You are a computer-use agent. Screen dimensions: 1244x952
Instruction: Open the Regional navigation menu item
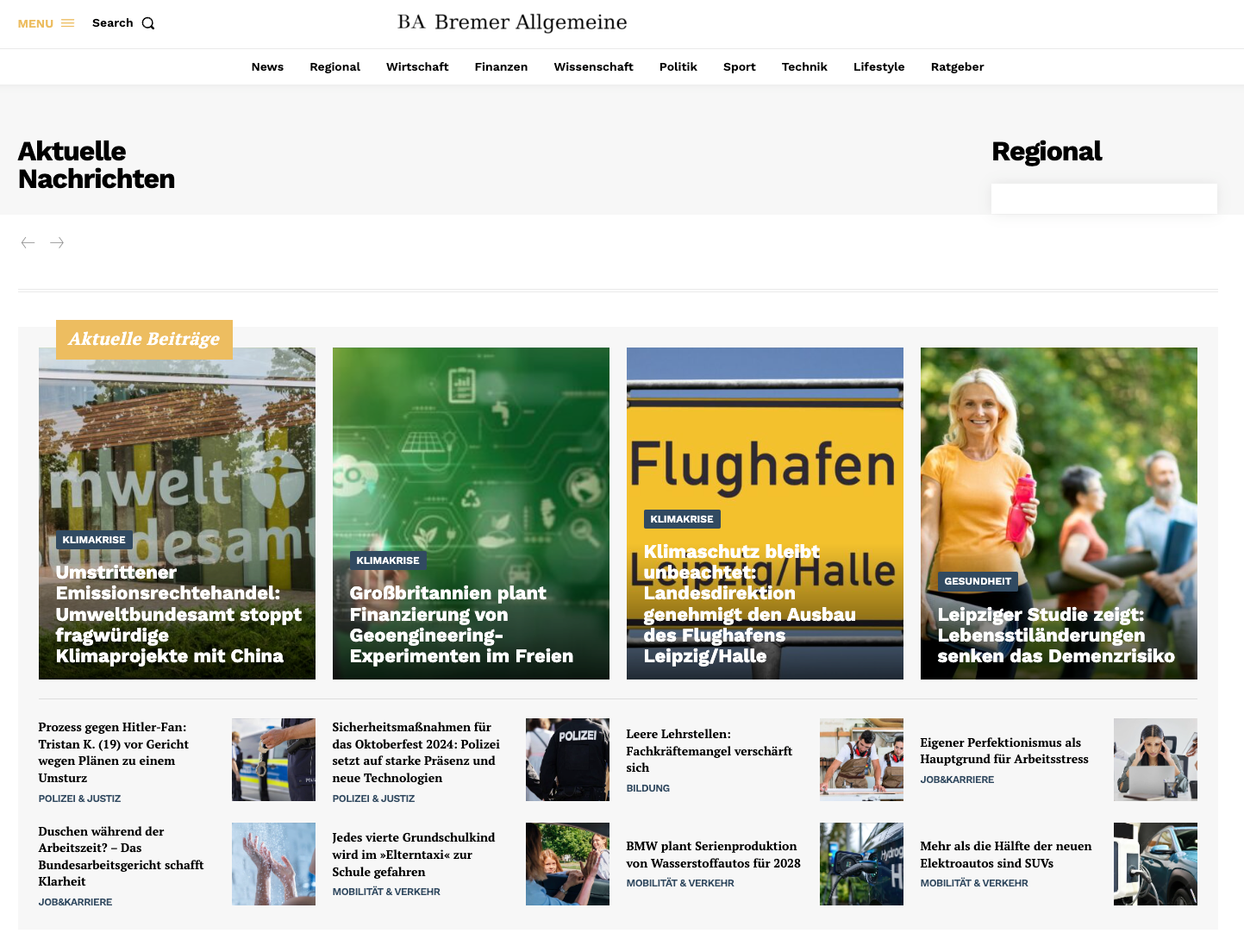click(x=334, y=67)
